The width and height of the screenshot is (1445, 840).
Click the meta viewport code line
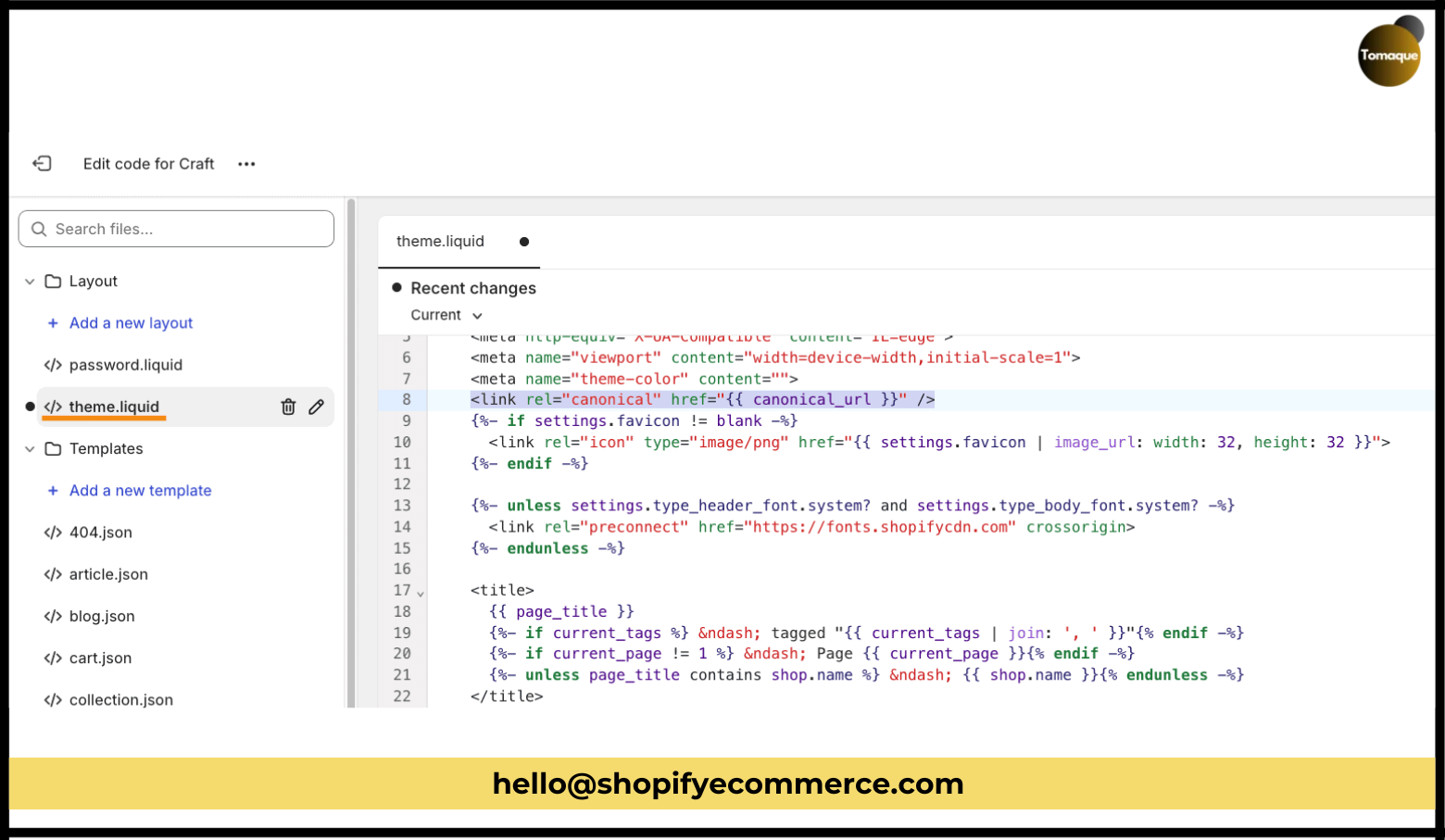click(x=775, y=357)
